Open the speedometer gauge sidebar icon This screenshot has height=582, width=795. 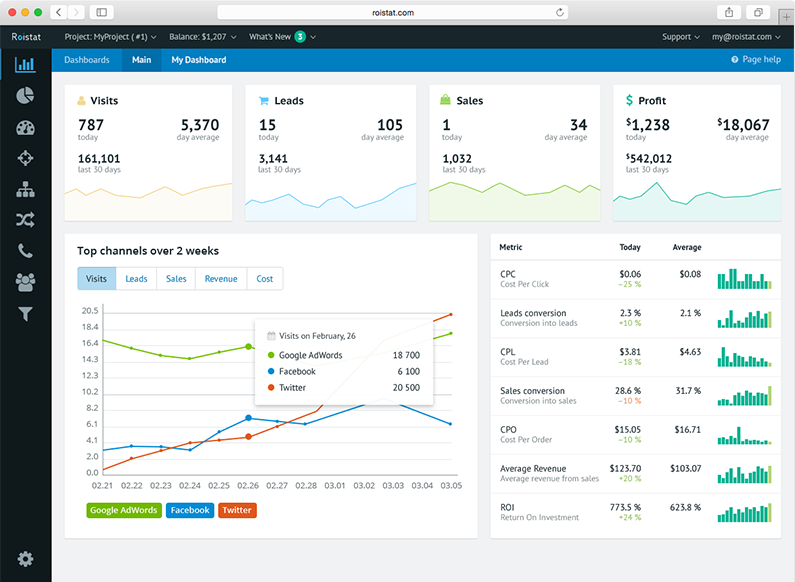(x=25, y=127)
